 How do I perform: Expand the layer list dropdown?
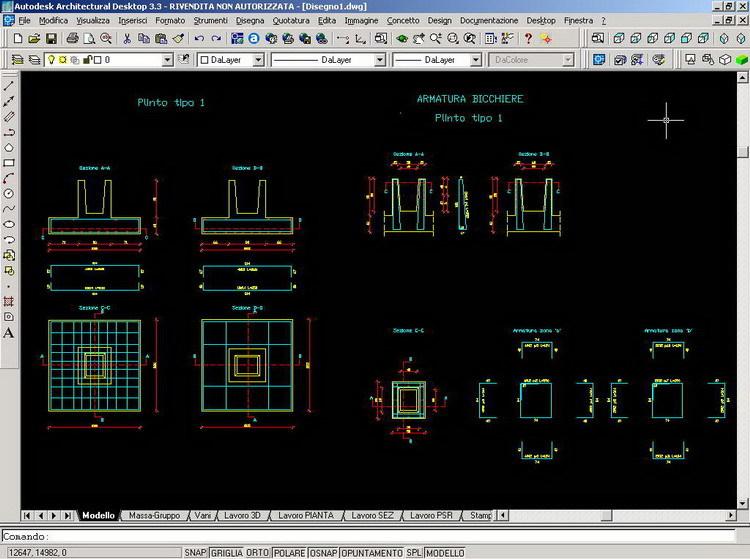[166, 60]
